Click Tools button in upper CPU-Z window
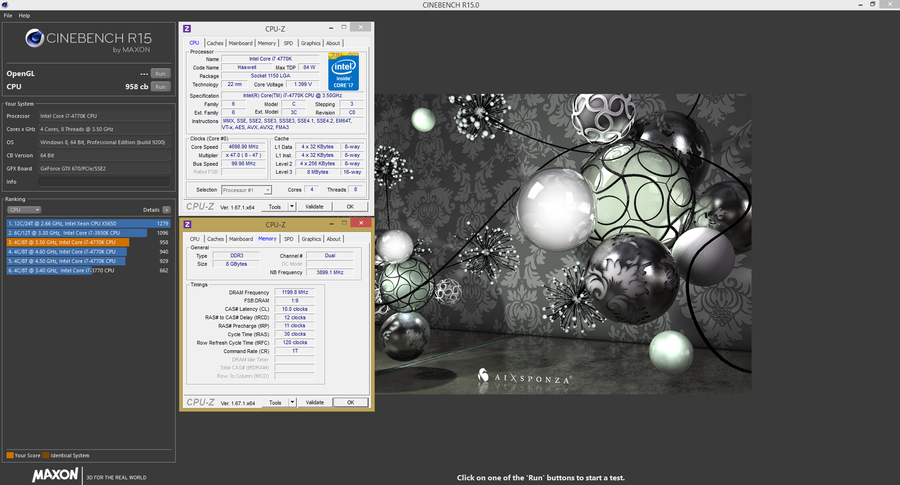 tap(275, 207)
